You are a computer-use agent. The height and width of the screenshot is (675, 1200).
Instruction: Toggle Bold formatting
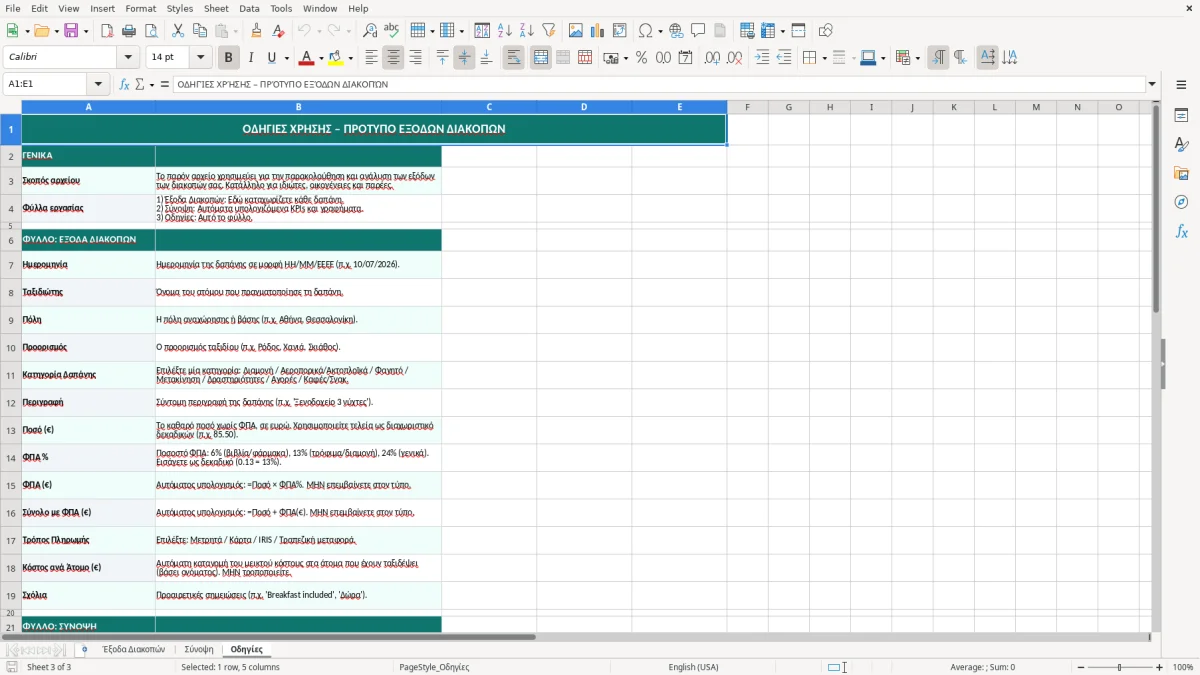click(228, 58)
